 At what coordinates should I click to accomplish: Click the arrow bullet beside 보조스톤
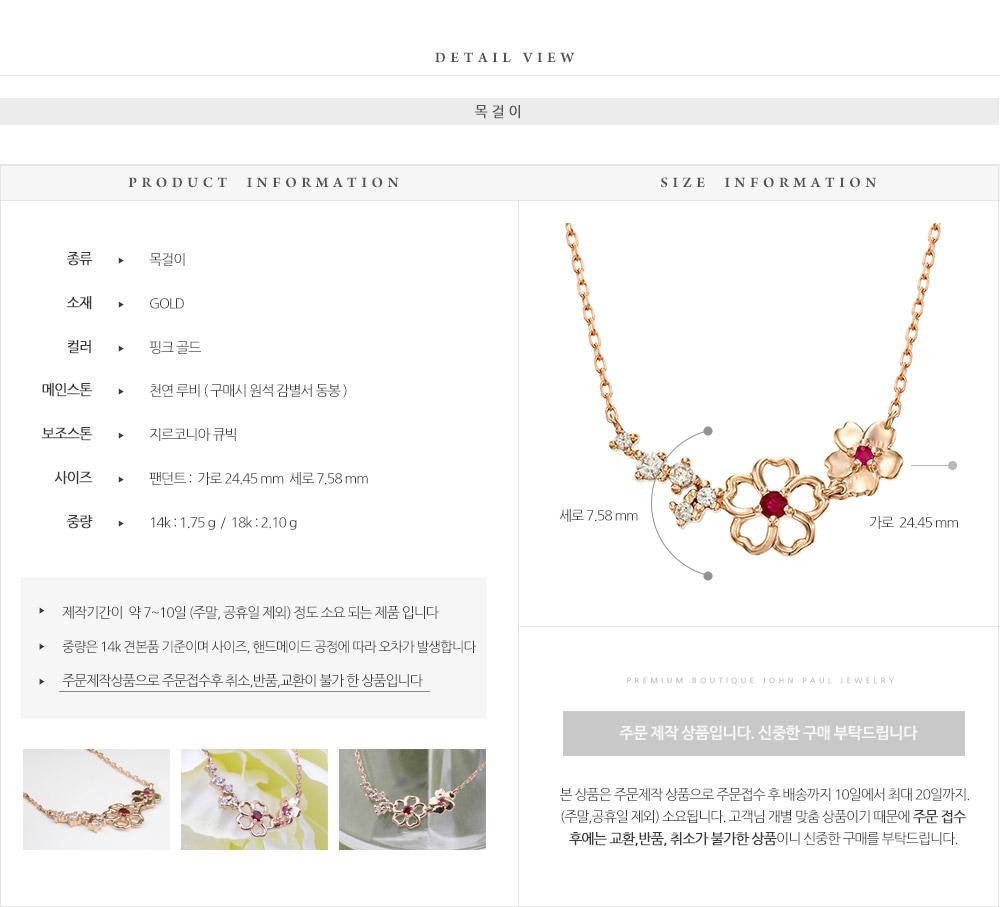(x=121, y=436)
